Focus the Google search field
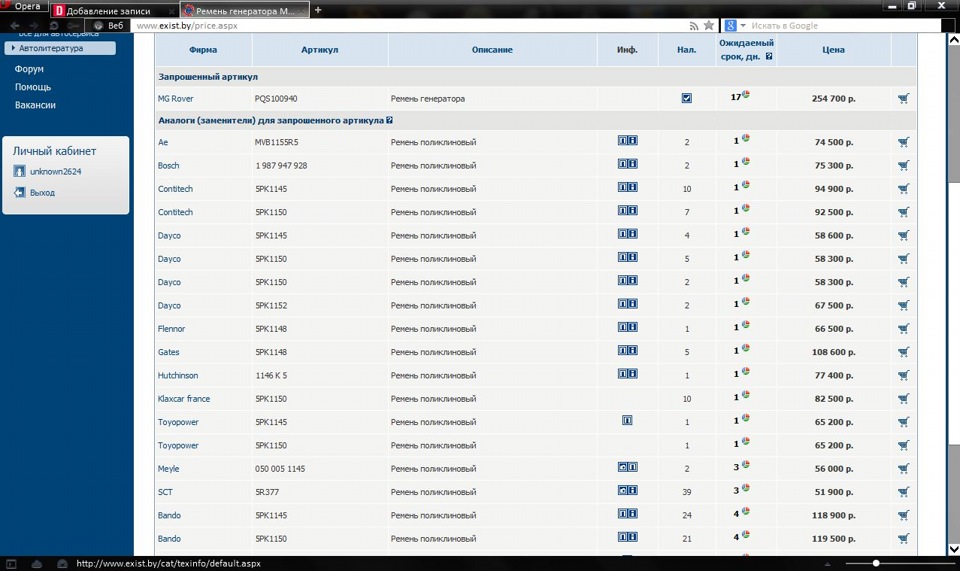The height and width of the screenshot is (571, 960). [844, 26]
